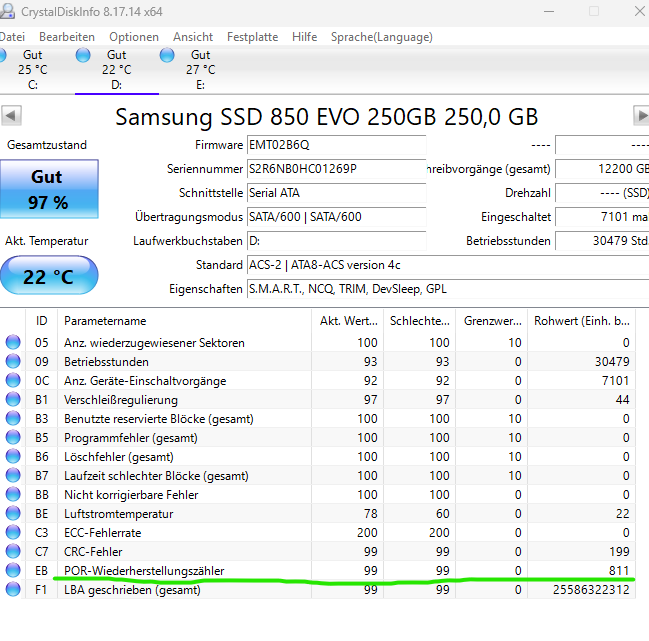
Task: Click the Firmware field EMT02B6Q
Action: click(x=337, y=145)
